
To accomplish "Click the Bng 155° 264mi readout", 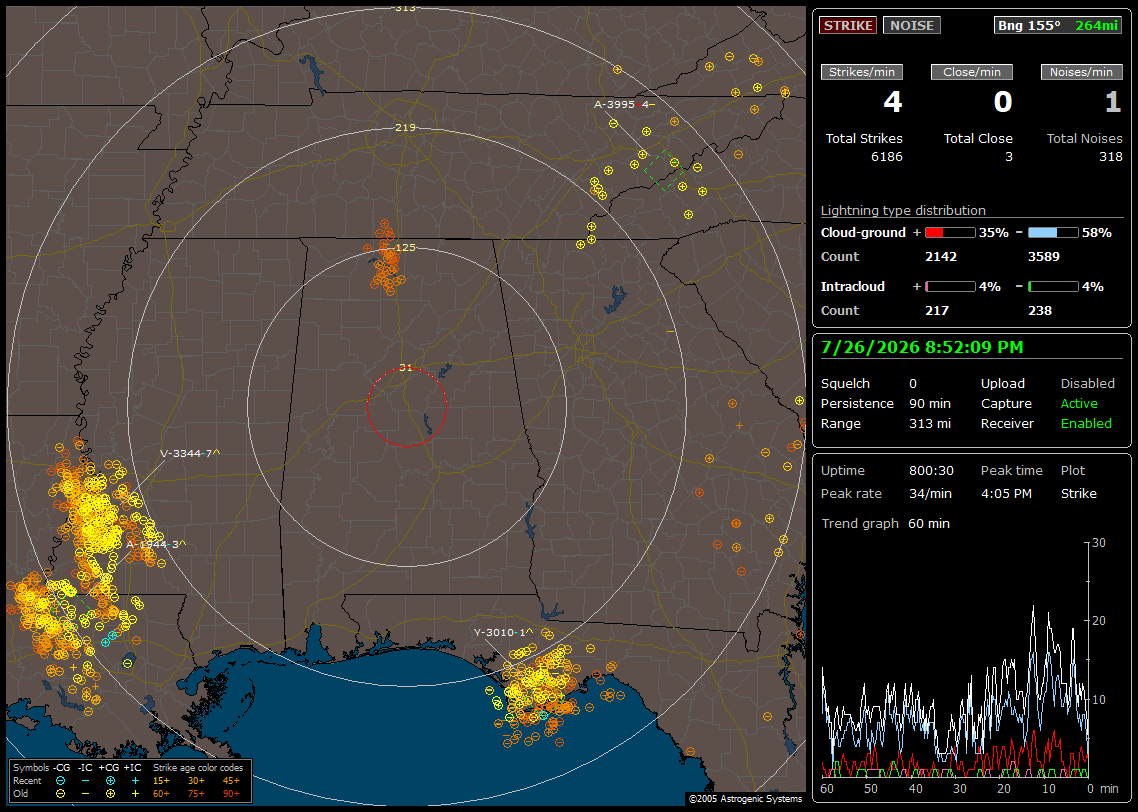I will [x=1057, y=25].
